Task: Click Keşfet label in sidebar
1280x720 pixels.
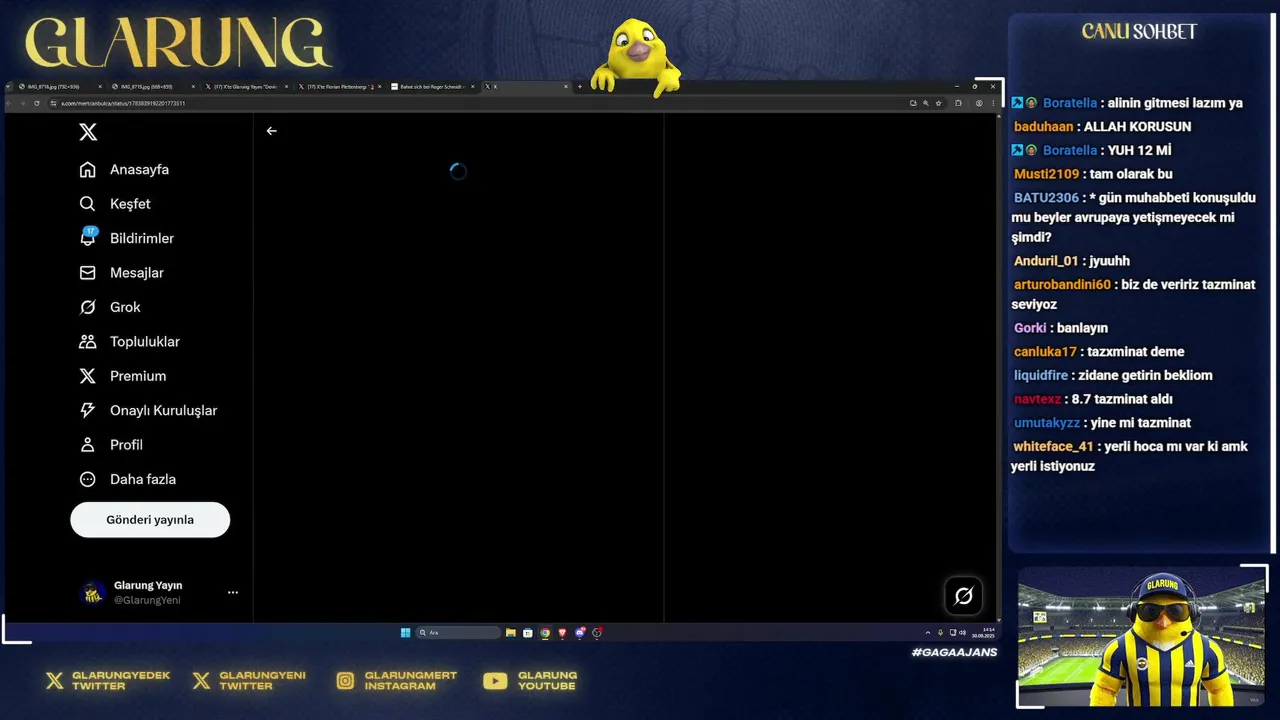Action: click(x=130, y=204)
